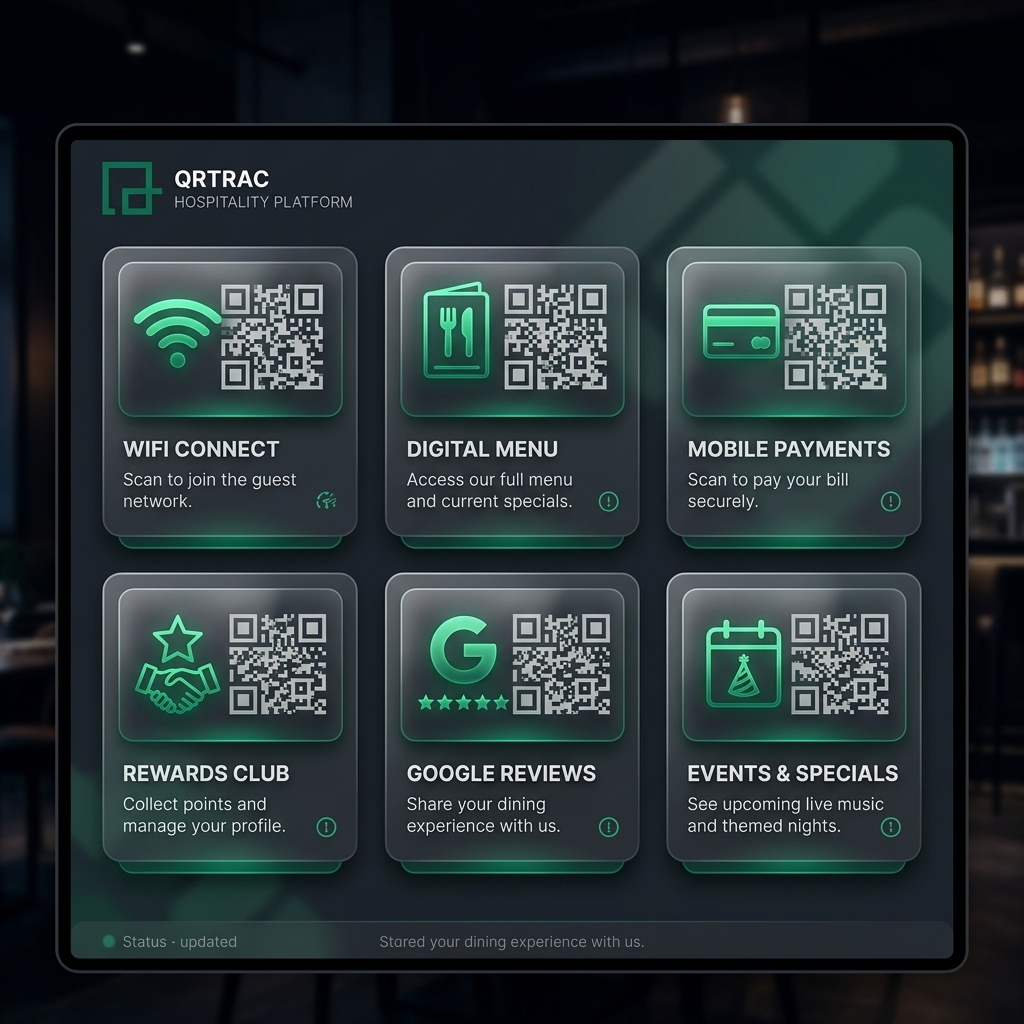
Task: Click the info icon in Google Reviews card
Action: (x=609, y=827)
